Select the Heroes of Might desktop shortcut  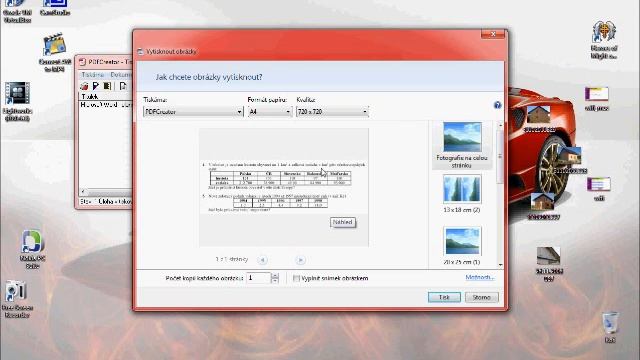604,40
